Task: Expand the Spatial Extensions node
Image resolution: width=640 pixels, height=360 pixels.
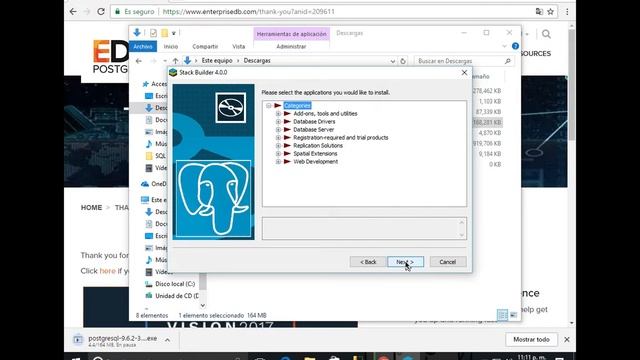Action: pos(278,154)
